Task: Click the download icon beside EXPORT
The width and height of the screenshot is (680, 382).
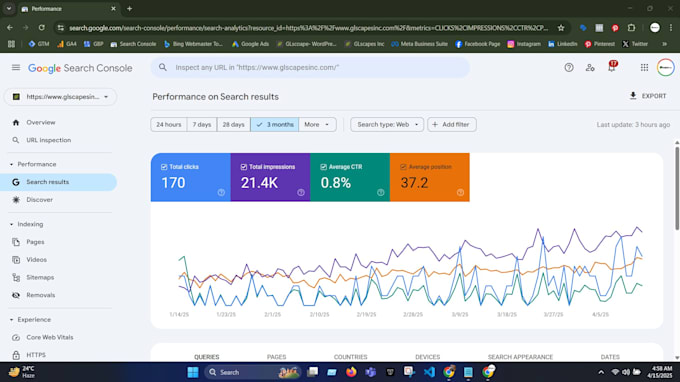Action: [633, 96]
